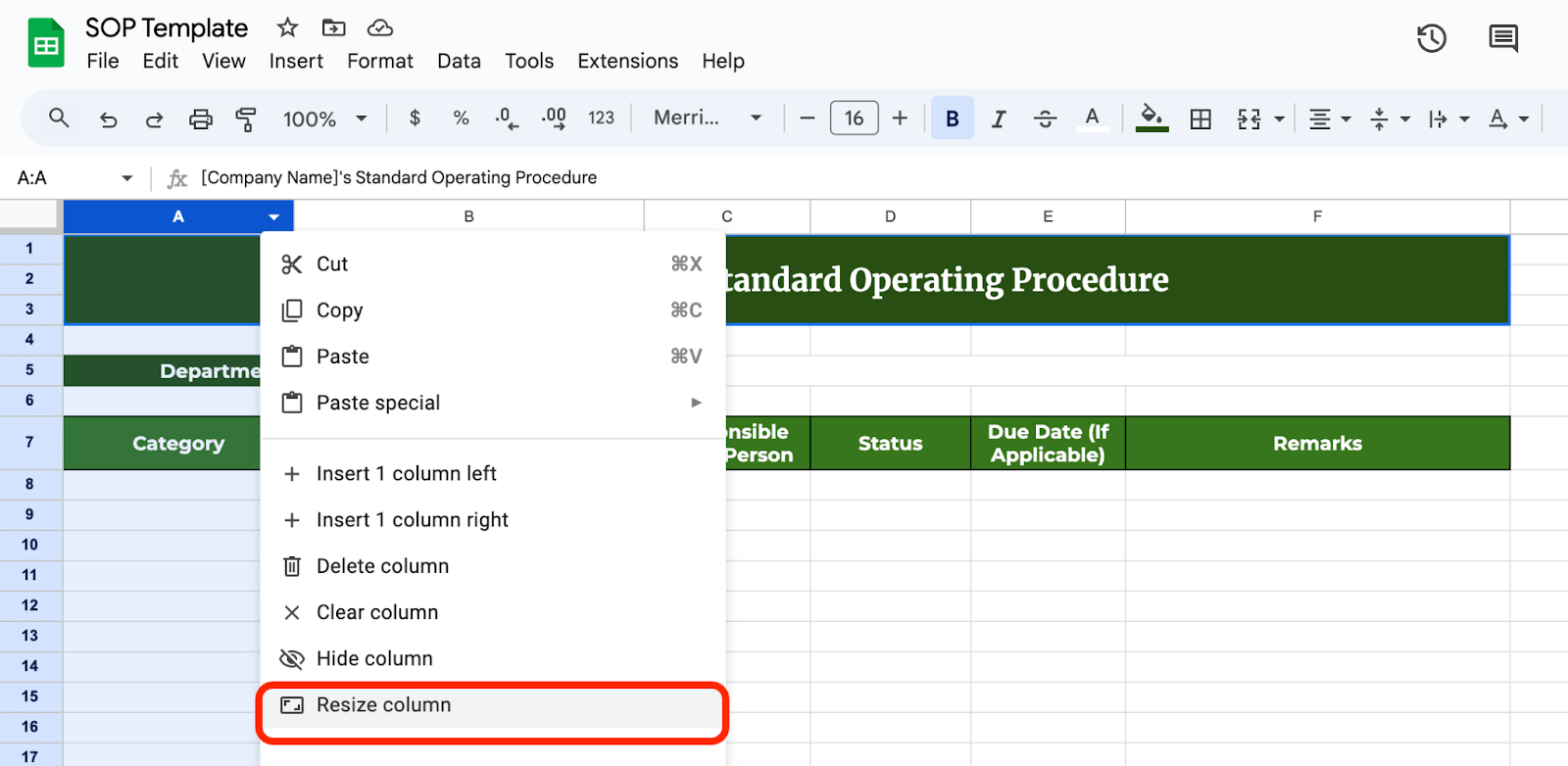Click the font size input box

coord(854,119)
